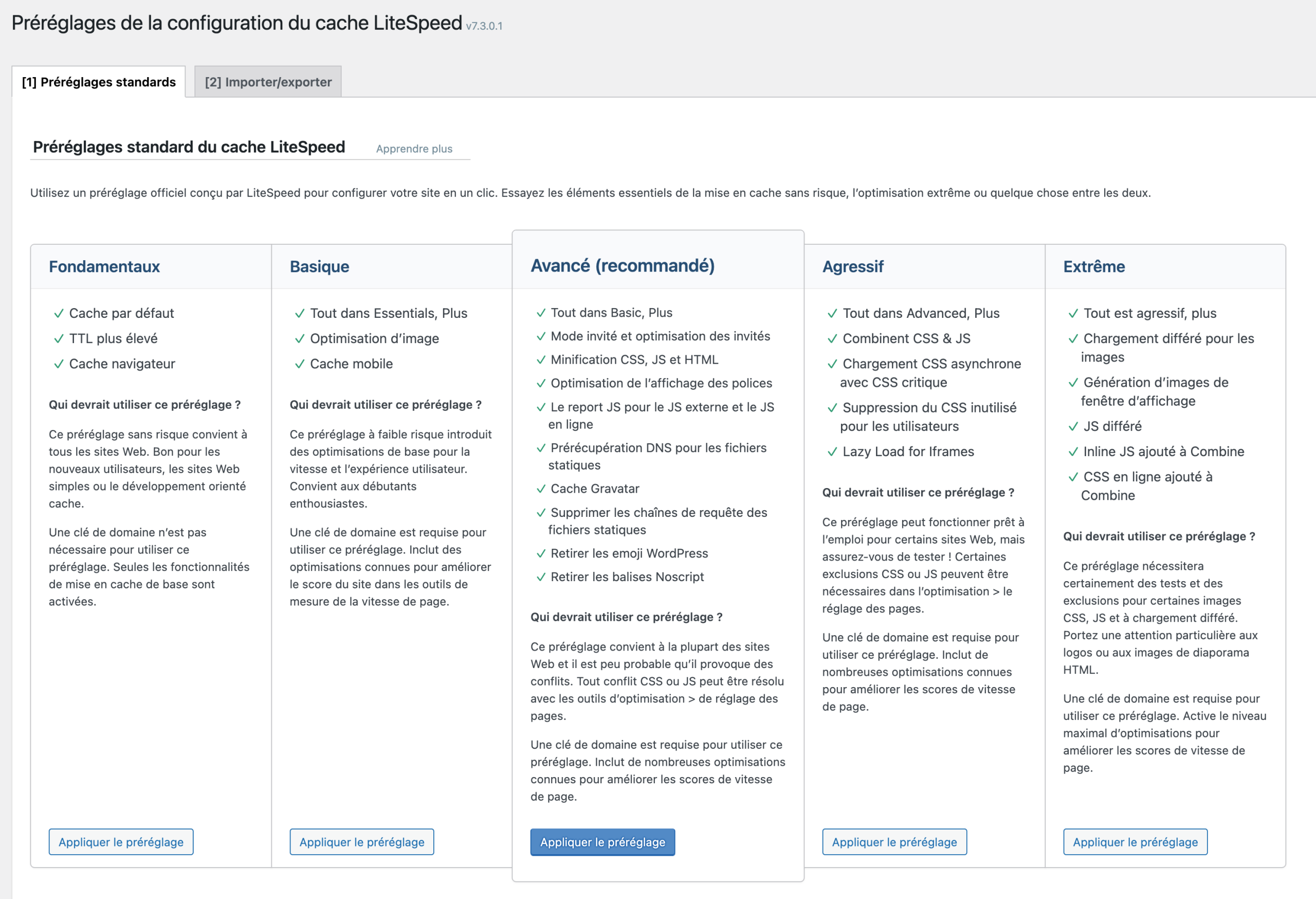Click the checkmark beside Suppression du CSS inutilisé
Screen dimensions: 1316x899
[x=832, y=408]
